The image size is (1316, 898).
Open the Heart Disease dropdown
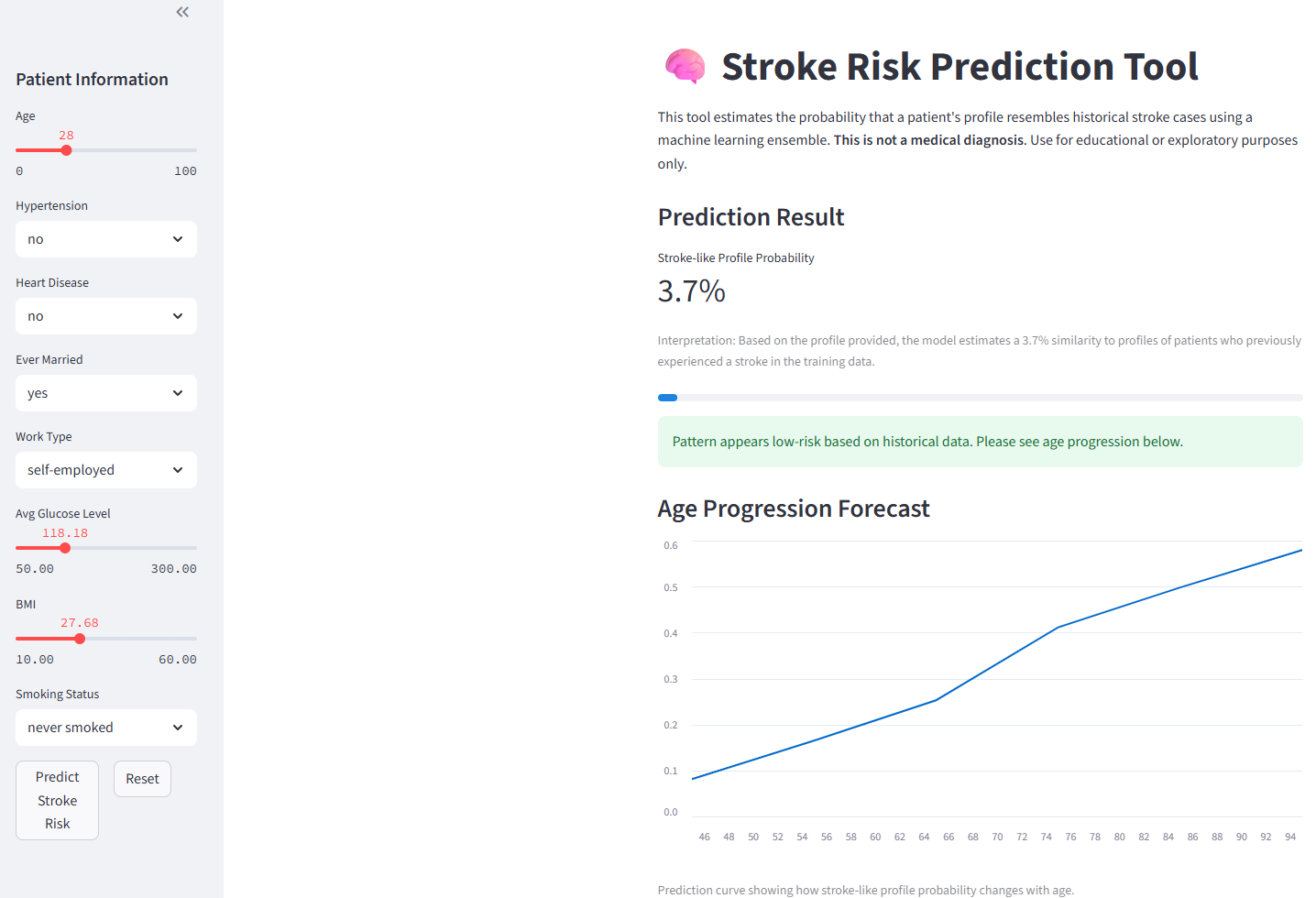point(105,315)
